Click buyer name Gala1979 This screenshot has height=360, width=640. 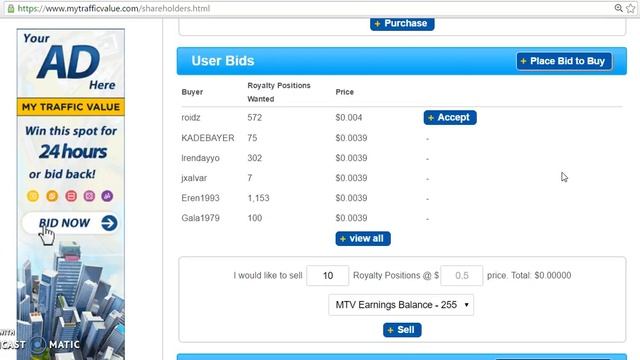[x=200, y=218]
